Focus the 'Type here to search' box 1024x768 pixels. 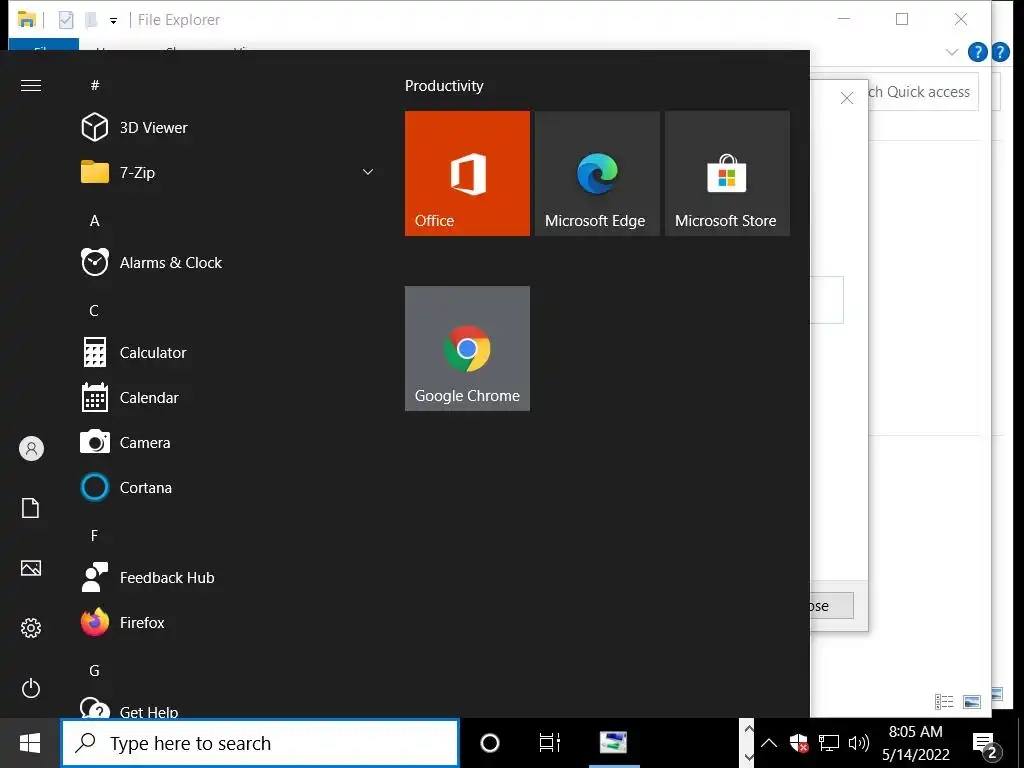pyautogui.click(x=261, y=743)
